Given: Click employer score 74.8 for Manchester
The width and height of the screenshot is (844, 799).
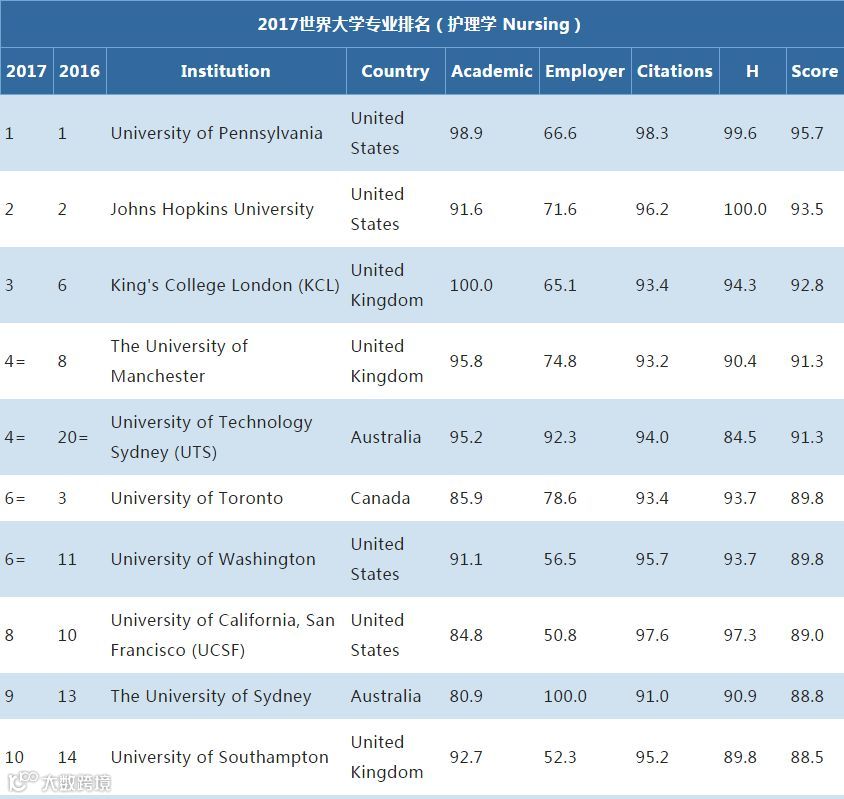Looking at the screenshot, I should point(560,361).
